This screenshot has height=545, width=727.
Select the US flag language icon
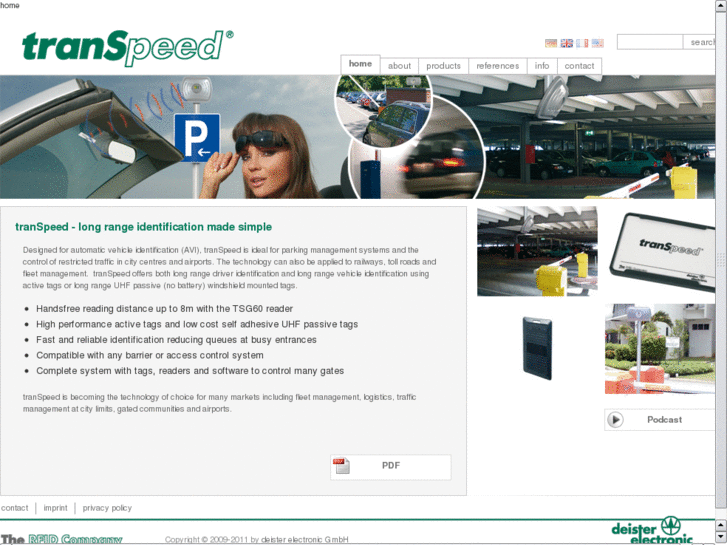tap(598, 43)
